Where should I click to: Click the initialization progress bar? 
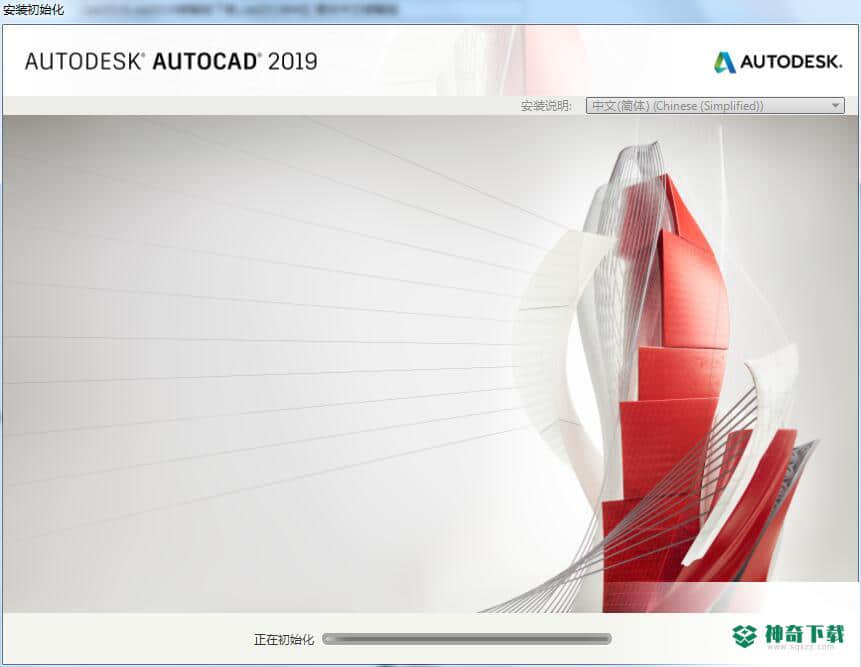[467, 638]
